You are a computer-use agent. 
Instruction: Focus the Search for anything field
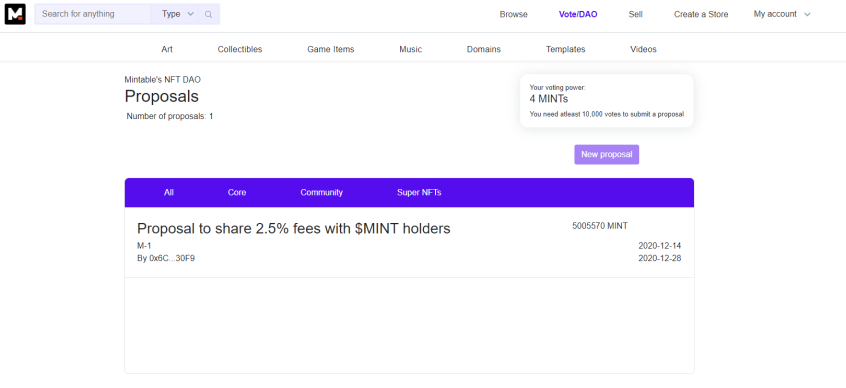pos(93,15)
